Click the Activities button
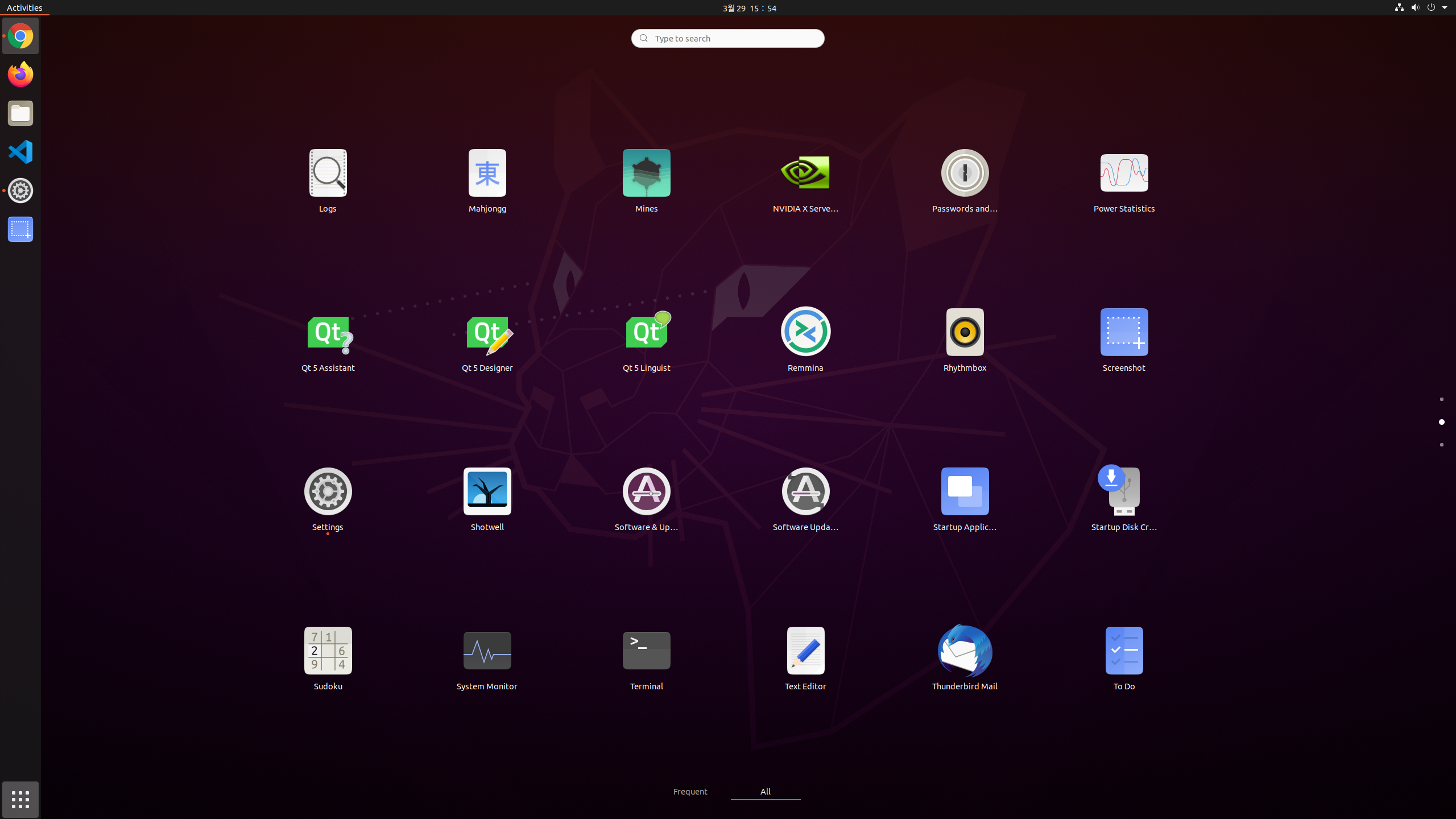The image size is (1456, 819). point(24,7)
